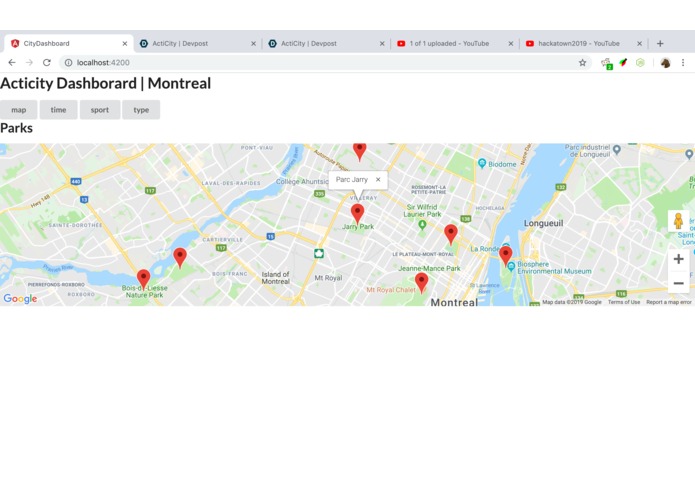Click the Mt Royal Chalet label
Image resolution: width=695 pixels, height=494 pixels.
click(x=391, y=290)
